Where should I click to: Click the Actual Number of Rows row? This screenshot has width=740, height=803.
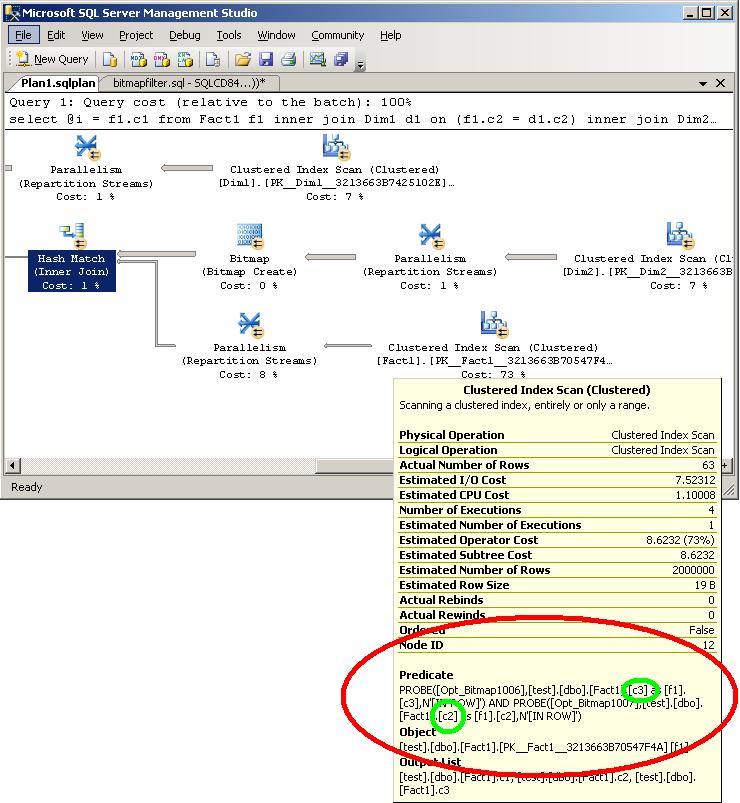(x=557, y=465)
